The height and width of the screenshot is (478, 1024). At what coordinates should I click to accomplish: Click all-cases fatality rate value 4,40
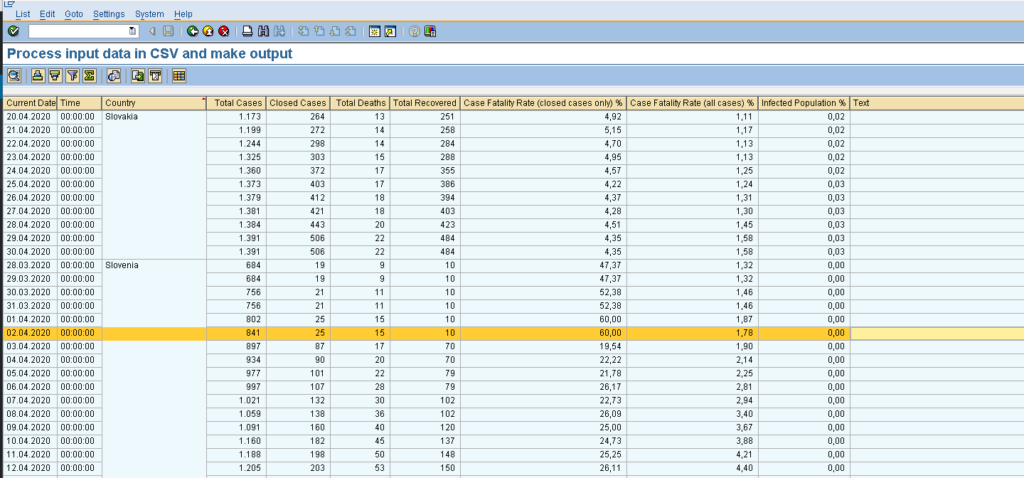coord(692,468)
